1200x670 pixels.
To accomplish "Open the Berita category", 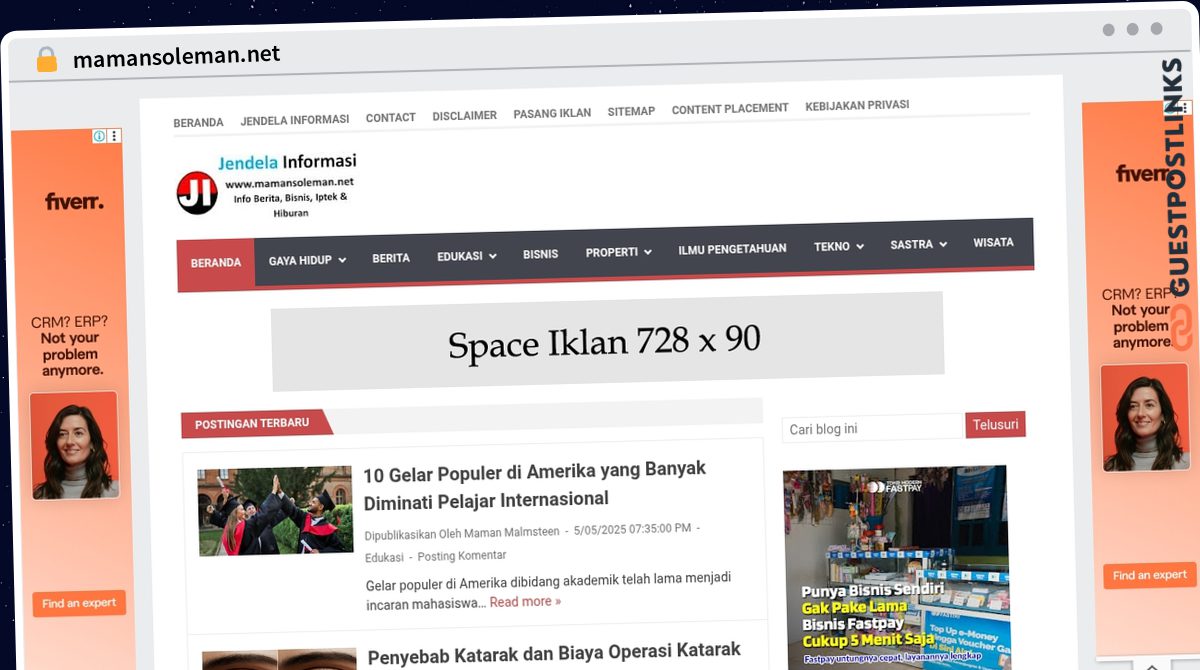I will (x=391, y=258).
